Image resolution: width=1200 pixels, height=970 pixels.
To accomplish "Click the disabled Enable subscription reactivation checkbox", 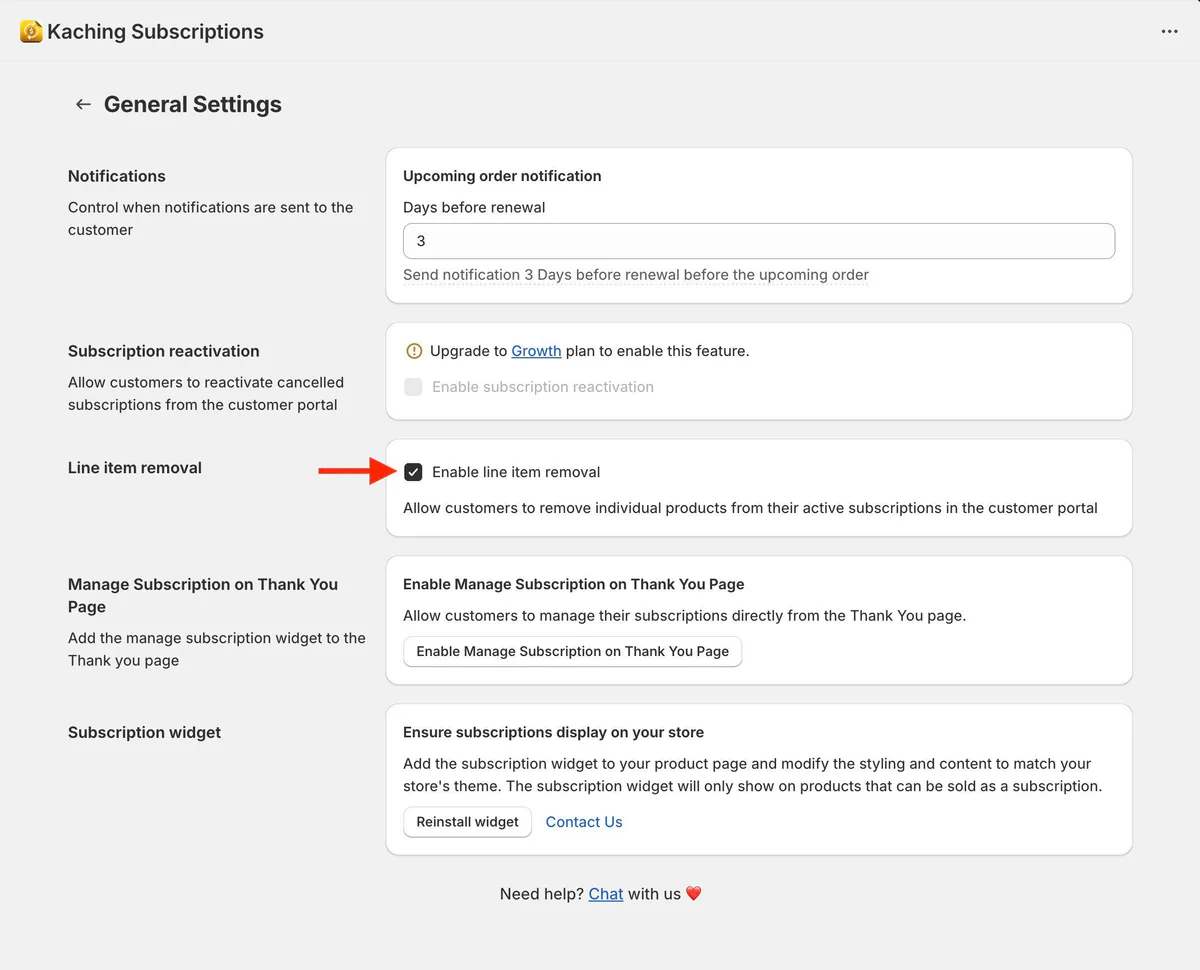I will [413, 387].
